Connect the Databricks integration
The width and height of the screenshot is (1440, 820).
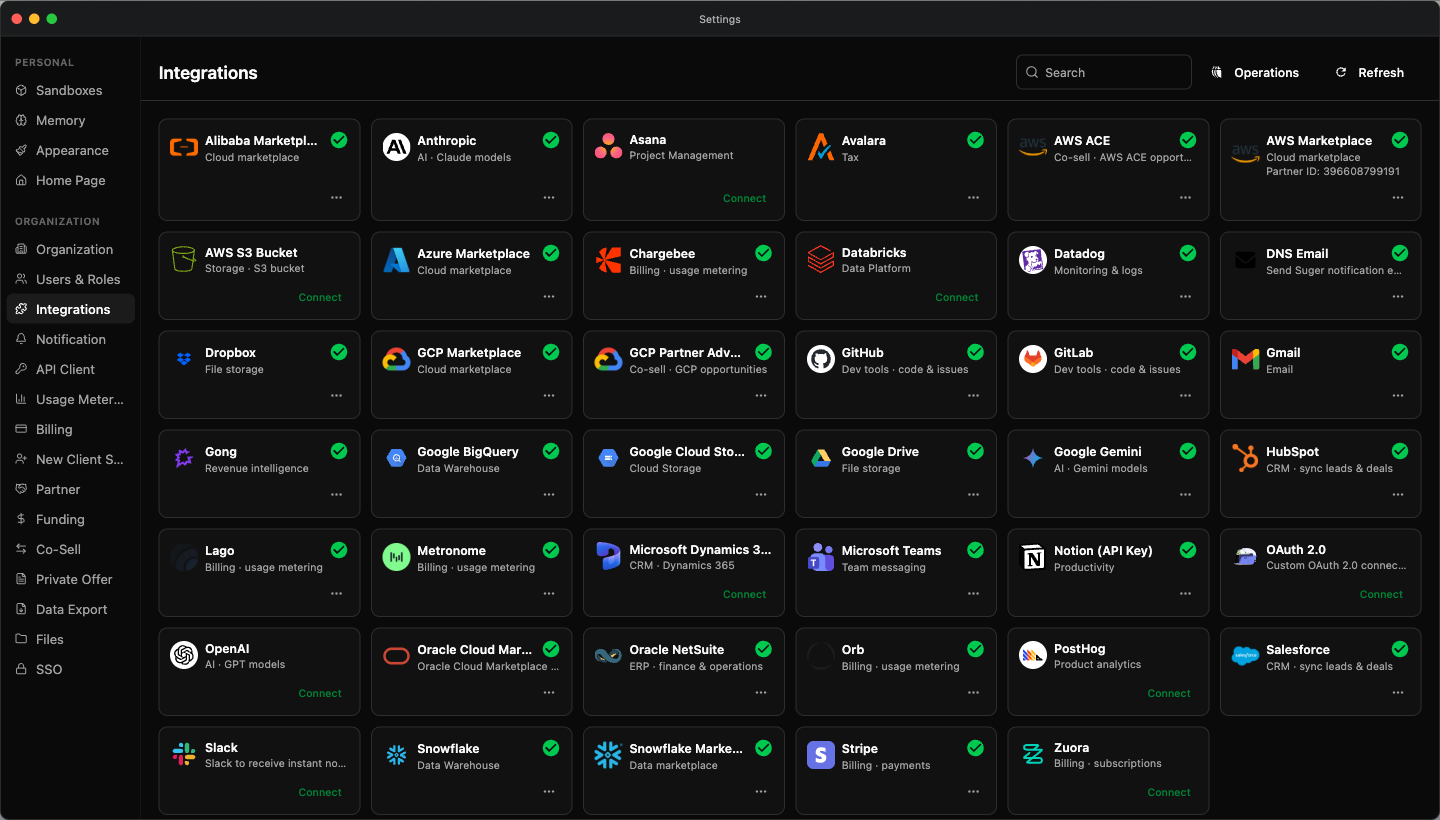pos(957,297)
